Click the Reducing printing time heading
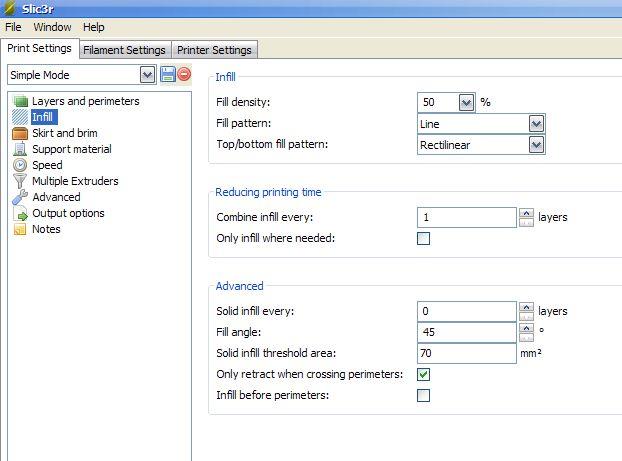Screen dimensions: 622x461 268,192
